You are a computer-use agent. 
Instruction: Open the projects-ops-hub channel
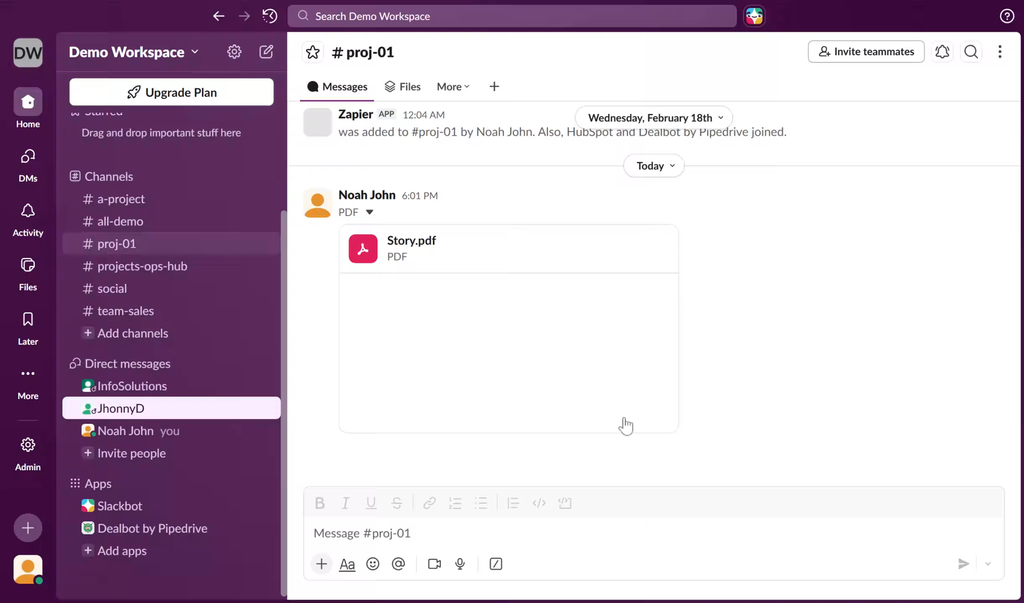point(142,266)
